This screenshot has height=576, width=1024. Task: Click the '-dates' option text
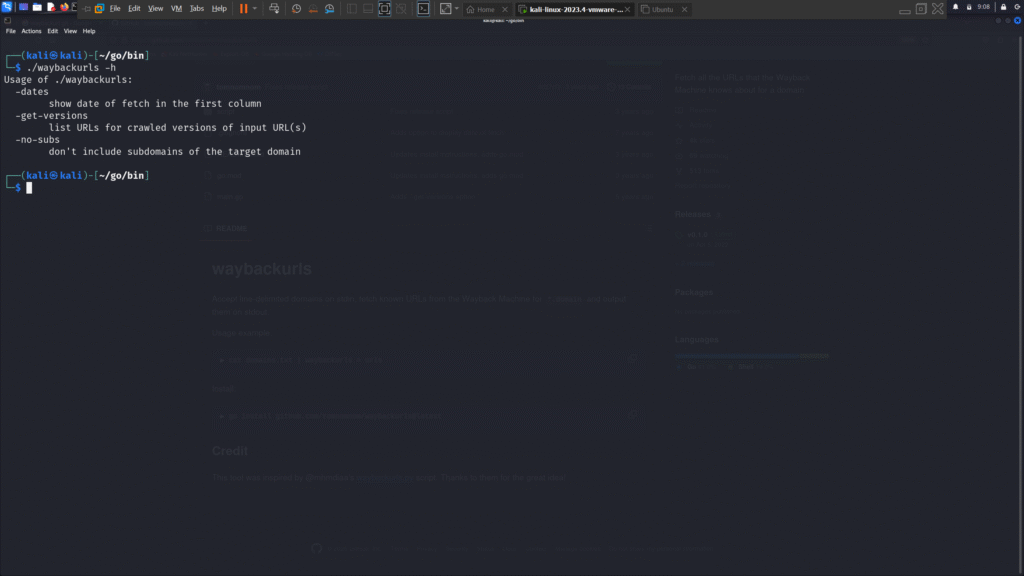[32, 91]
